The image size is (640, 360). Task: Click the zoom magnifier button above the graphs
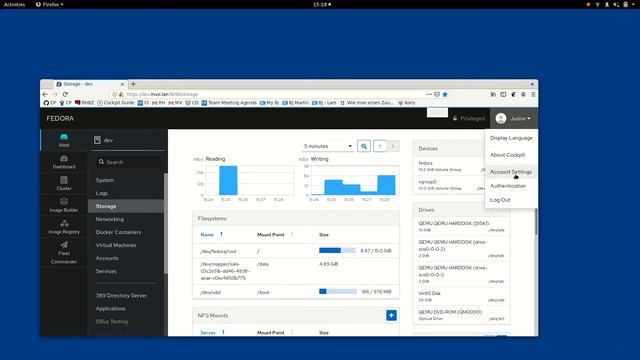364,146
